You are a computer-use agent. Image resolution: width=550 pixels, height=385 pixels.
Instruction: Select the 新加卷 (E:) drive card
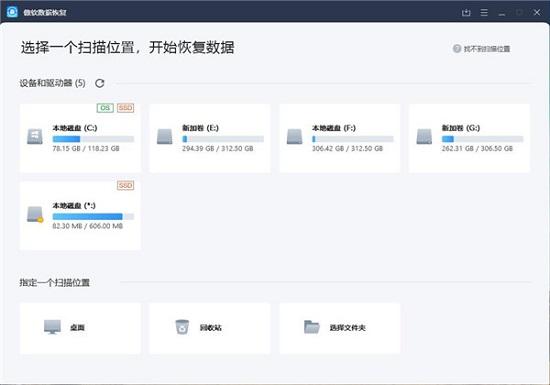coord(210,138)
